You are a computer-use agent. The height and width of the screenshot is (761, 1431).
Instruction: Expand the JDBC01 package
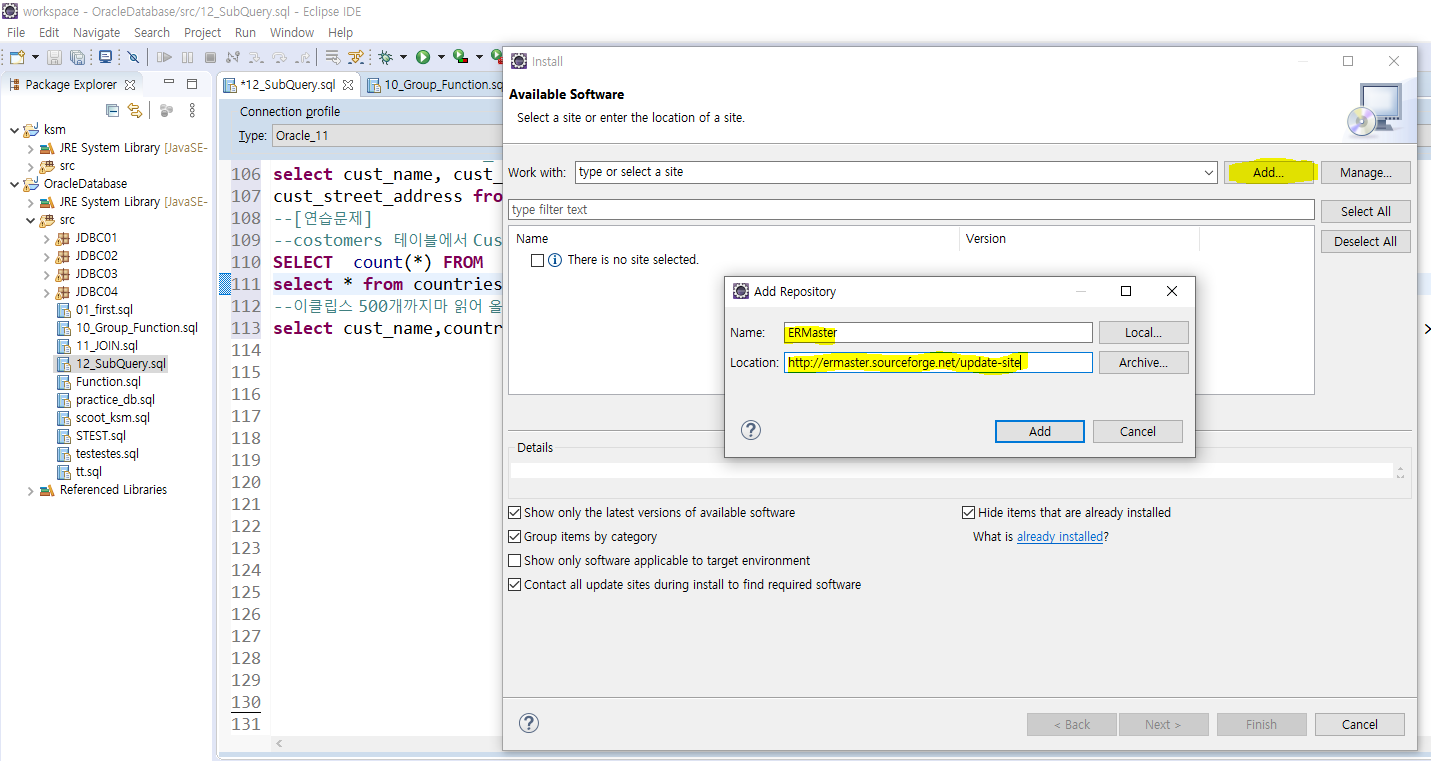tap(46, 238)
